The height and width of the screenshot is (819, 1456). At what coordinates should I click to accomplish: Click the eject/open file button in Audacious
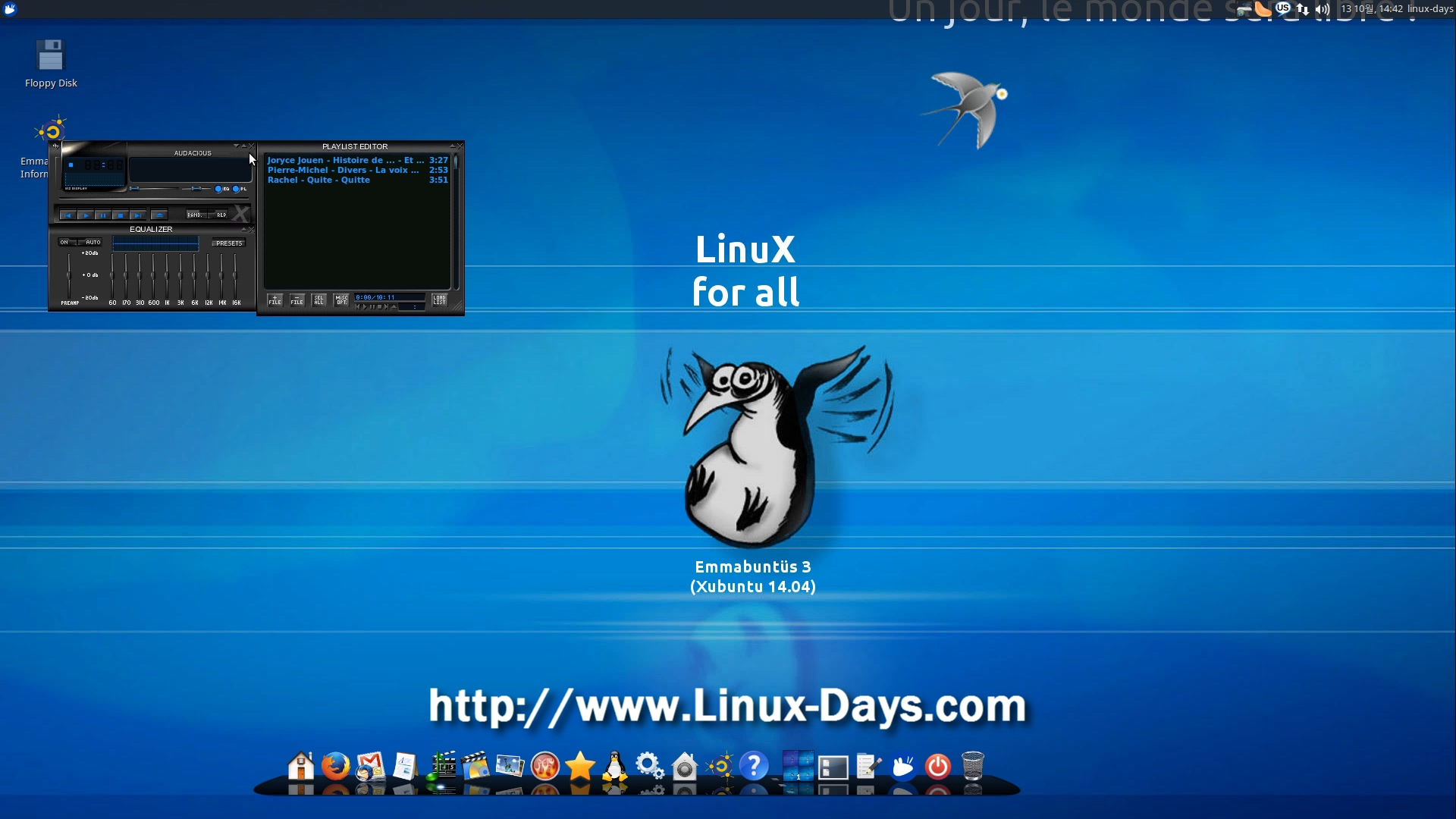tap(159, 215)
